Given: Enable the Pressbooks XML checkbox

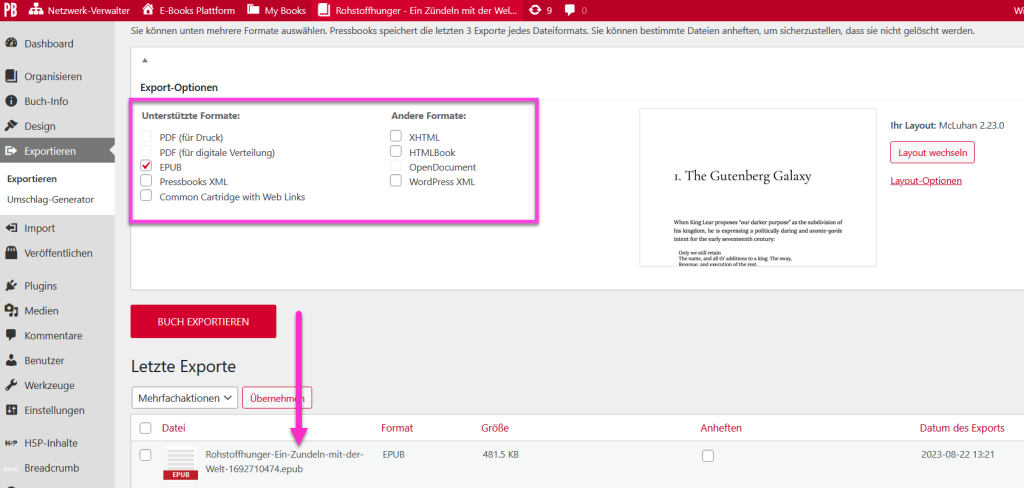Looking at the screenshot, I should [x=147, y=181].
